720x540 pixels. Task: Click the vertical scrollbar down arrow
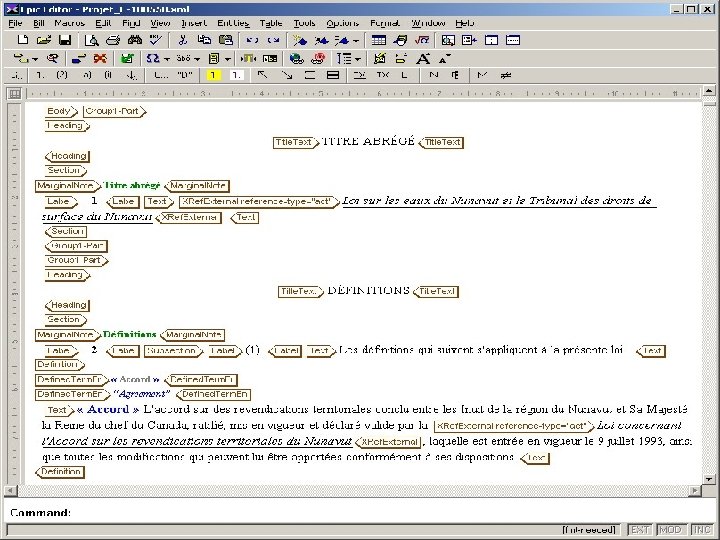(709, 479)
